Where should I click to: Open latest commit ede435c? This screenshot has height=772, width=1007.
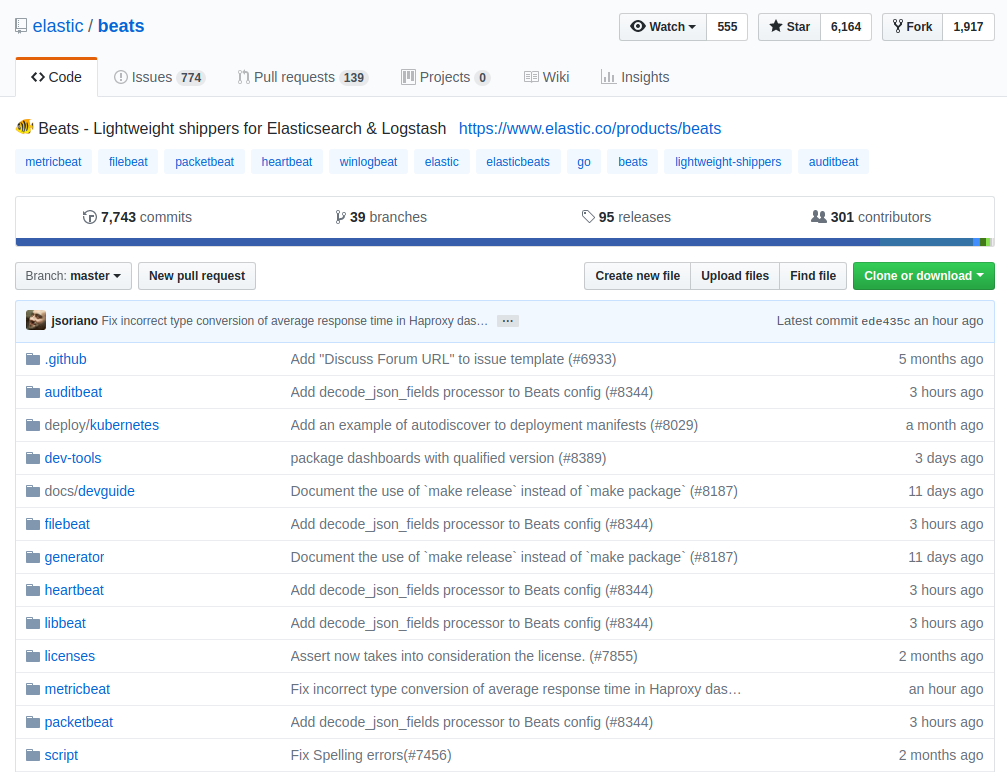coord(886,321)
